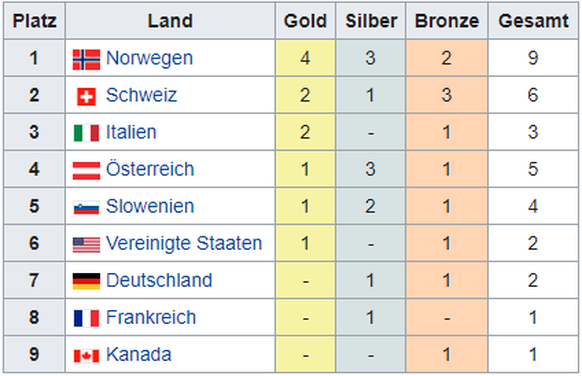Visit the Slowenien link
Screen dimensions: 582x376
pyautogui.click(x=150, y=206)
